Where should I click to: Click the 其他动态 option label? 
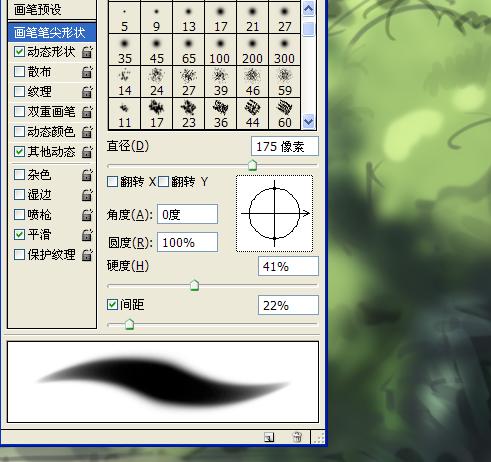pyautogui.click(x=51, y=152)
